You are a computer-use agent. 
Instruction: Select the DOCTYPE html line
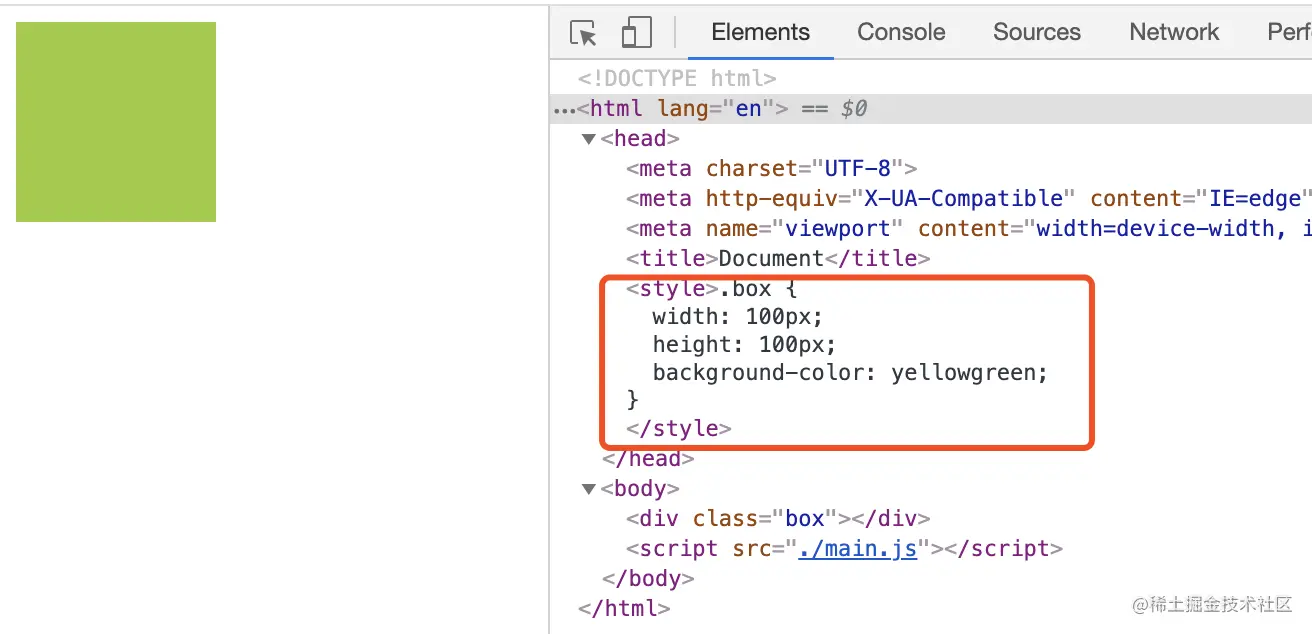coord(677,79)
